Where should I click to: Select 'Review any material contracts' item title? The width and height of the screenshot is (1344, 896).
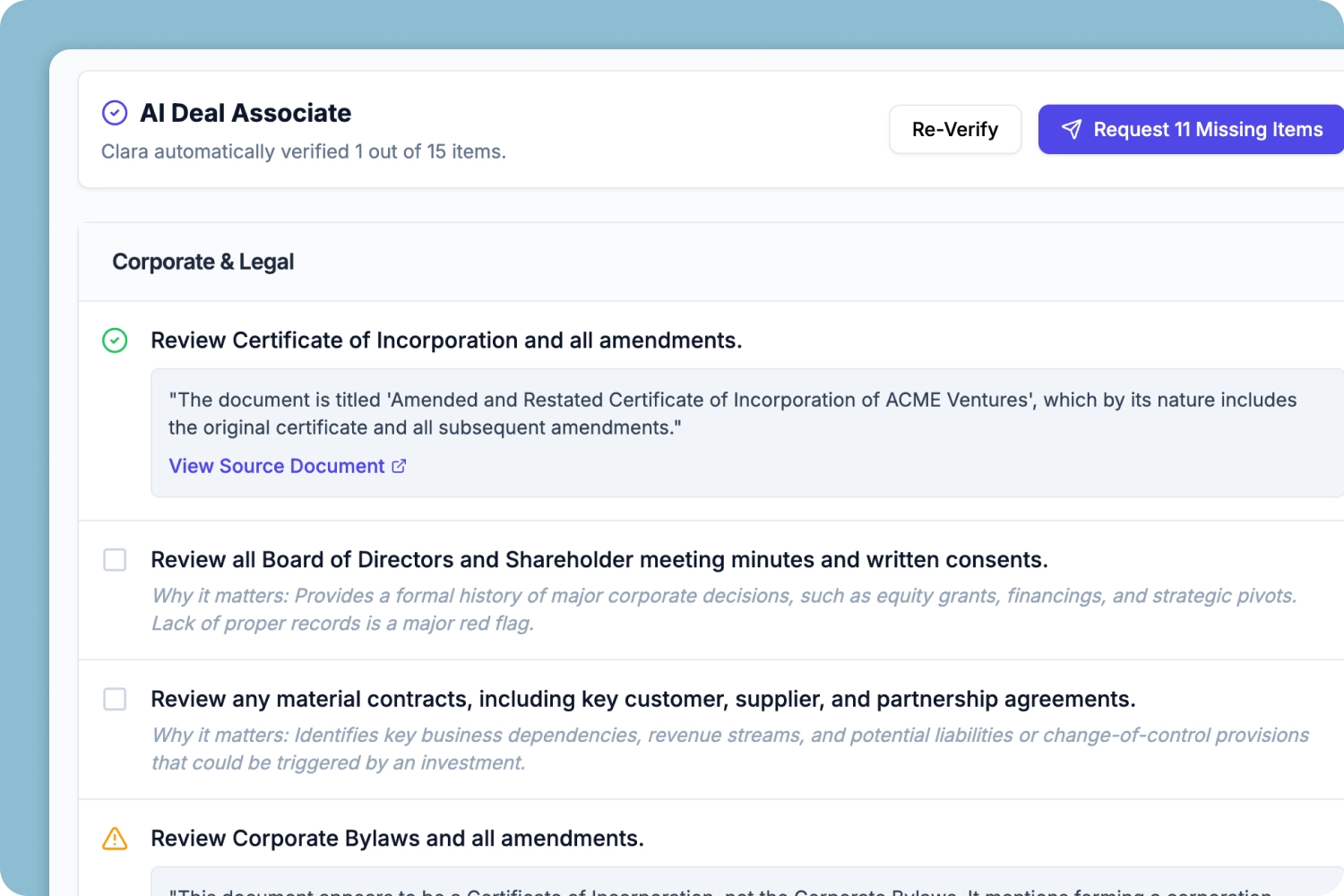point(643,699)
